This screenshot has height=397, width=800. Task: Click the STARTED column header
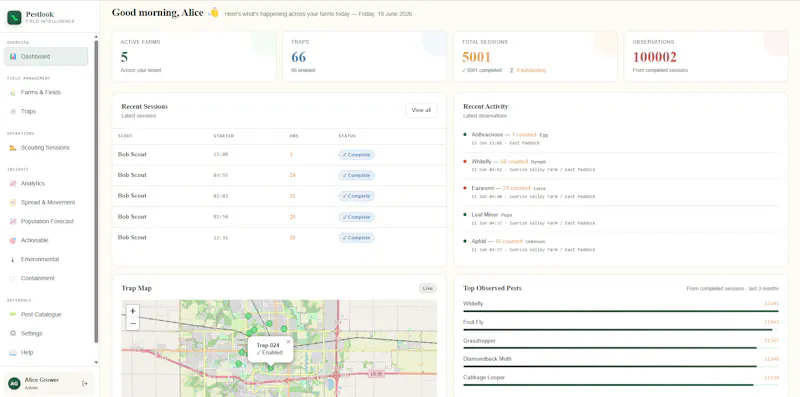(x=223, y=136)
